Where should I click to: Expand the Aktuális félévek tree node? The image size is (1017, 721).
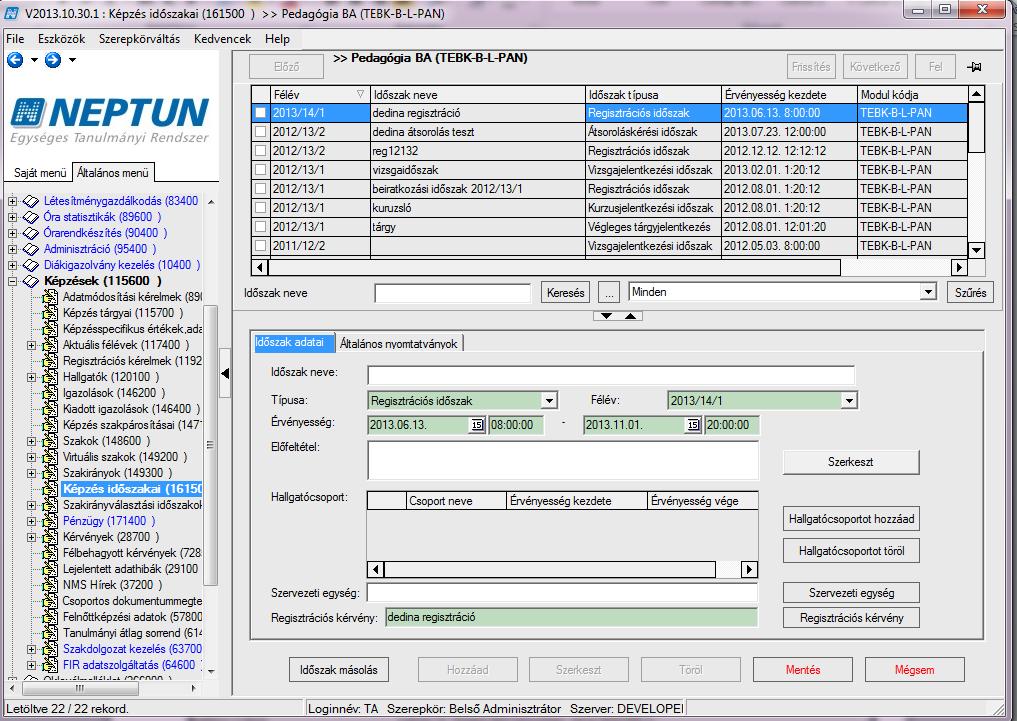[32, 345]
